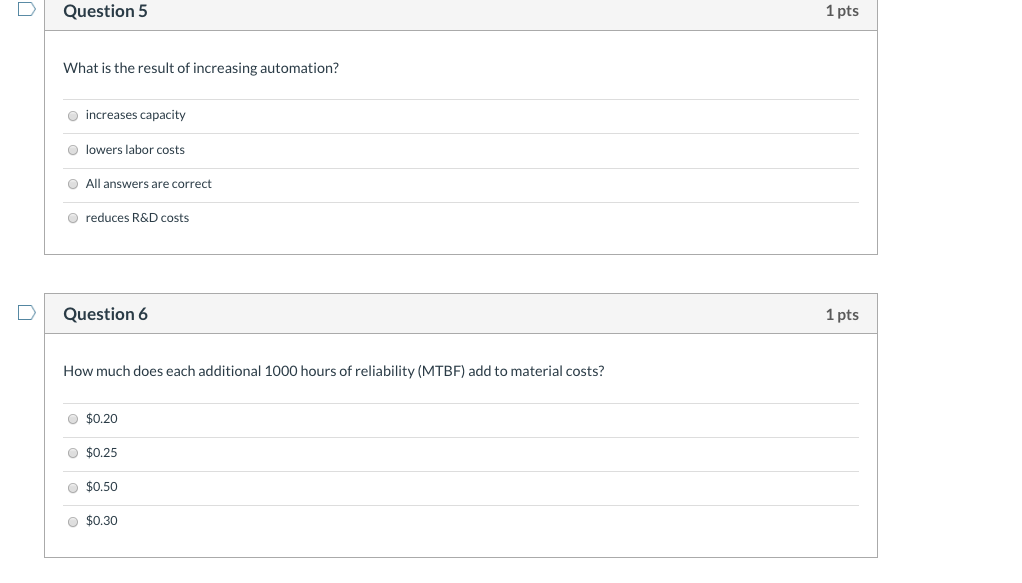Select the $0.25 radio option
The height and width of the screenshot is (583, 1022).
[73, 453]
